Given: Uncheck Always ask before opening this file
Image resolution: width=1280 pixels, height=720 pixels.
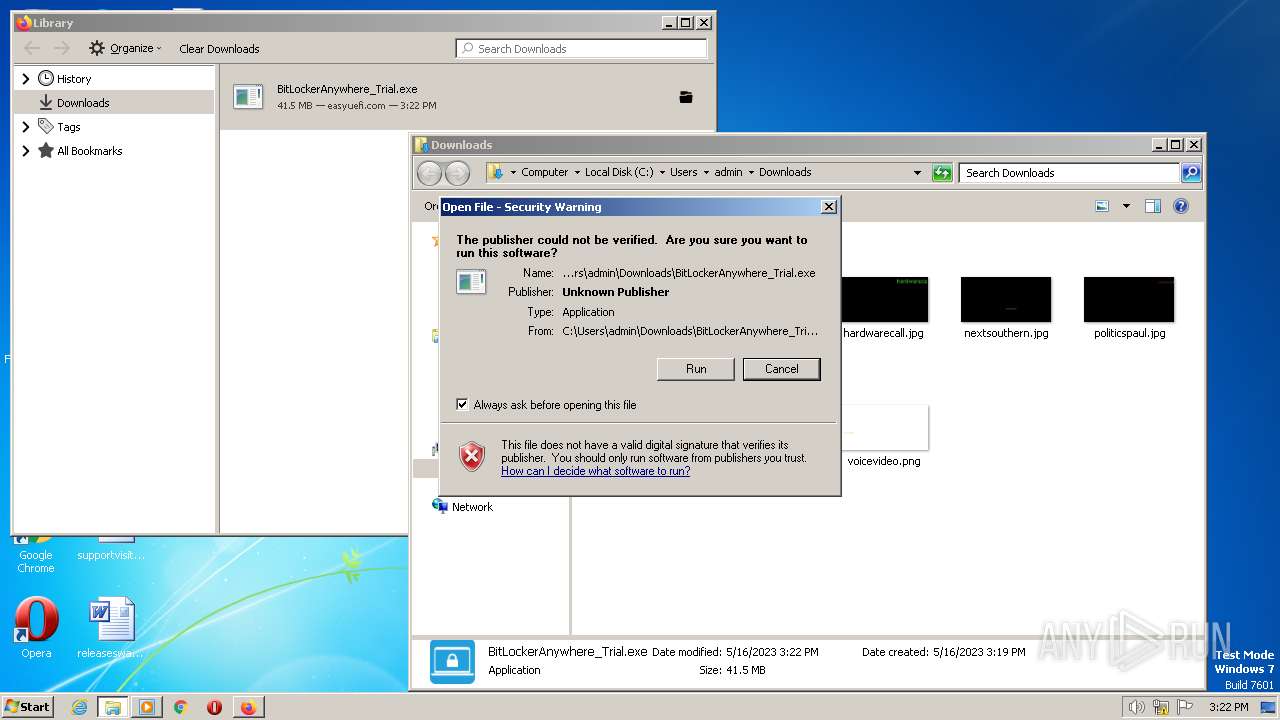Looking at the screenshot, I should pyautogui.click(x=462, y=405).
